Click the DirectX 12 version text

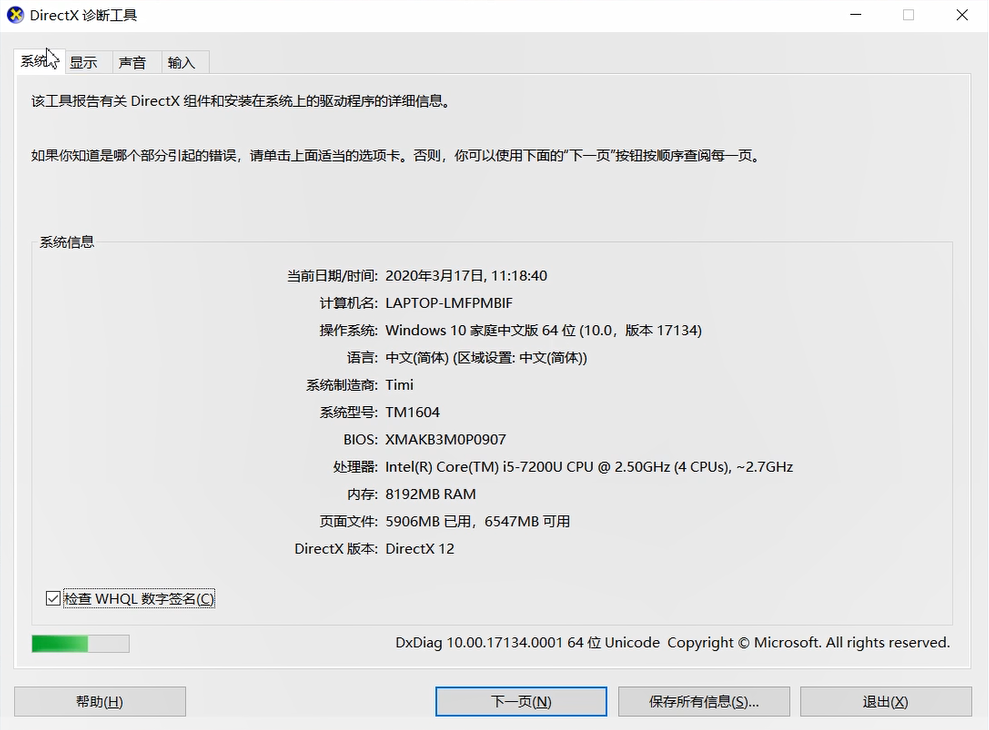pyautogui.click(x=421, y=548)
